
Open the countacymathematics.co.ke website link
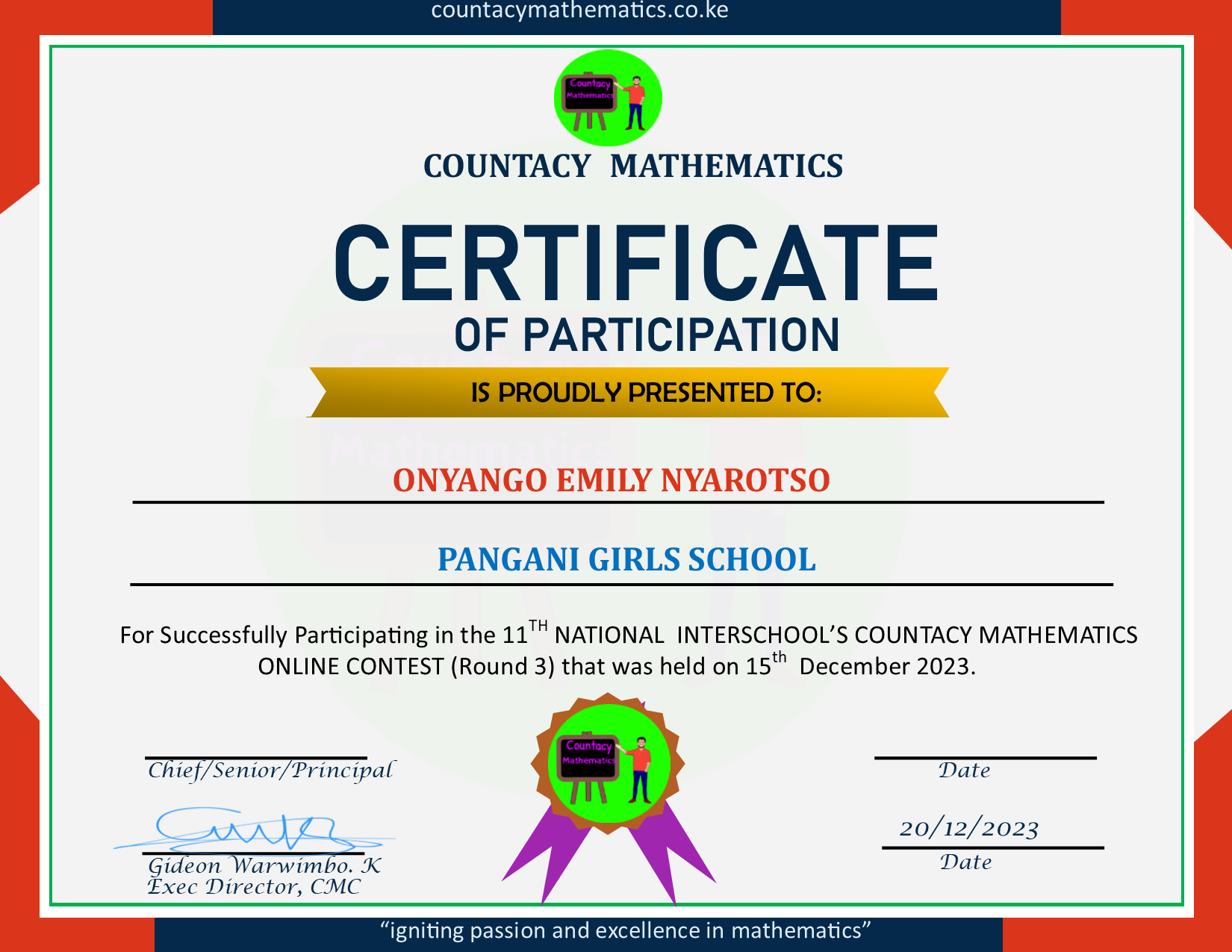pos(579,10)
